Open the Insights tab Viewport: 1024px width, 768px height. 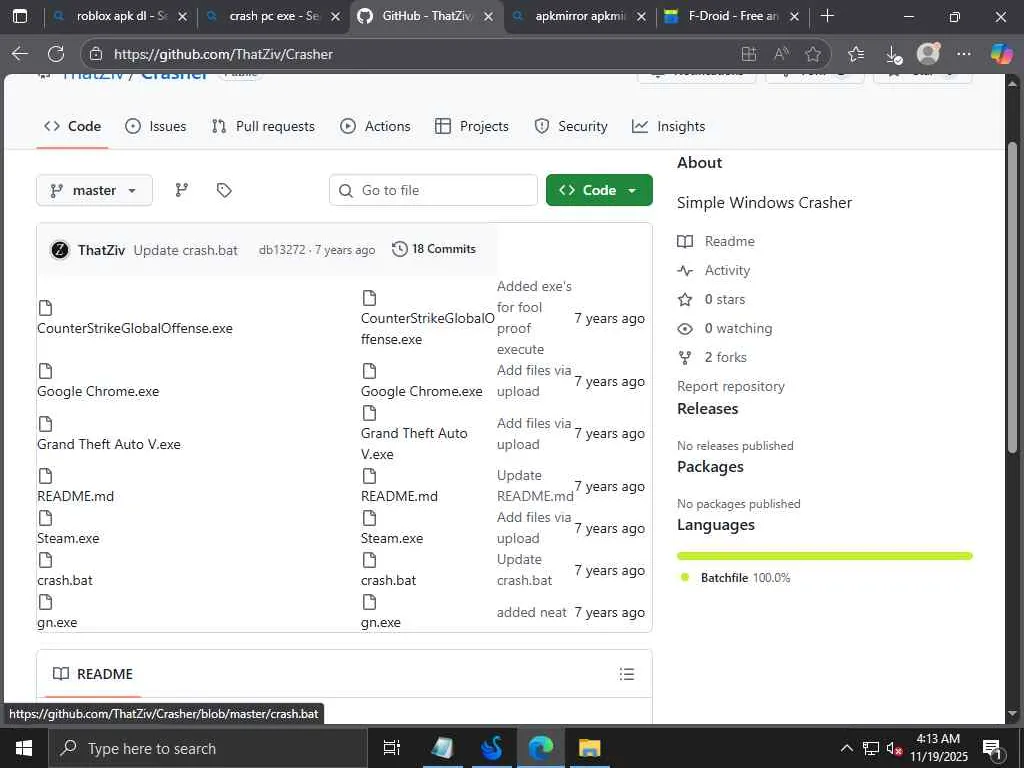pyautogui.click(x=669, y=126)
